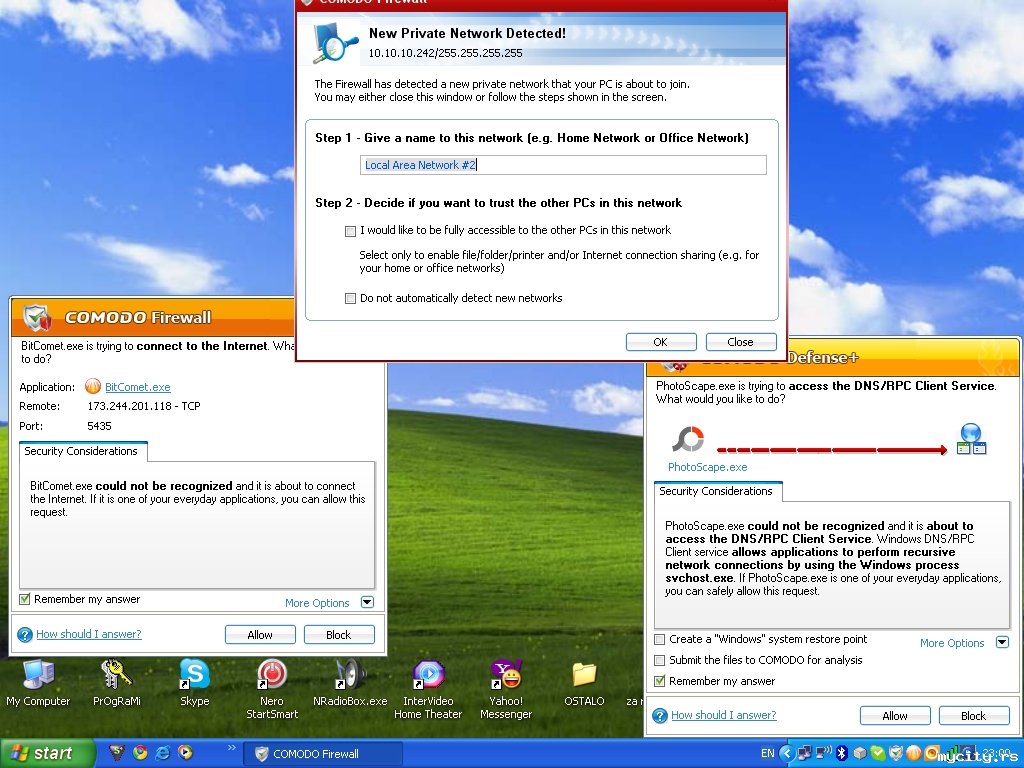The height and width of the screenshot is (768, 1024).
Task: Click More Options in the Firewall alert
Action: click(317, 603)
